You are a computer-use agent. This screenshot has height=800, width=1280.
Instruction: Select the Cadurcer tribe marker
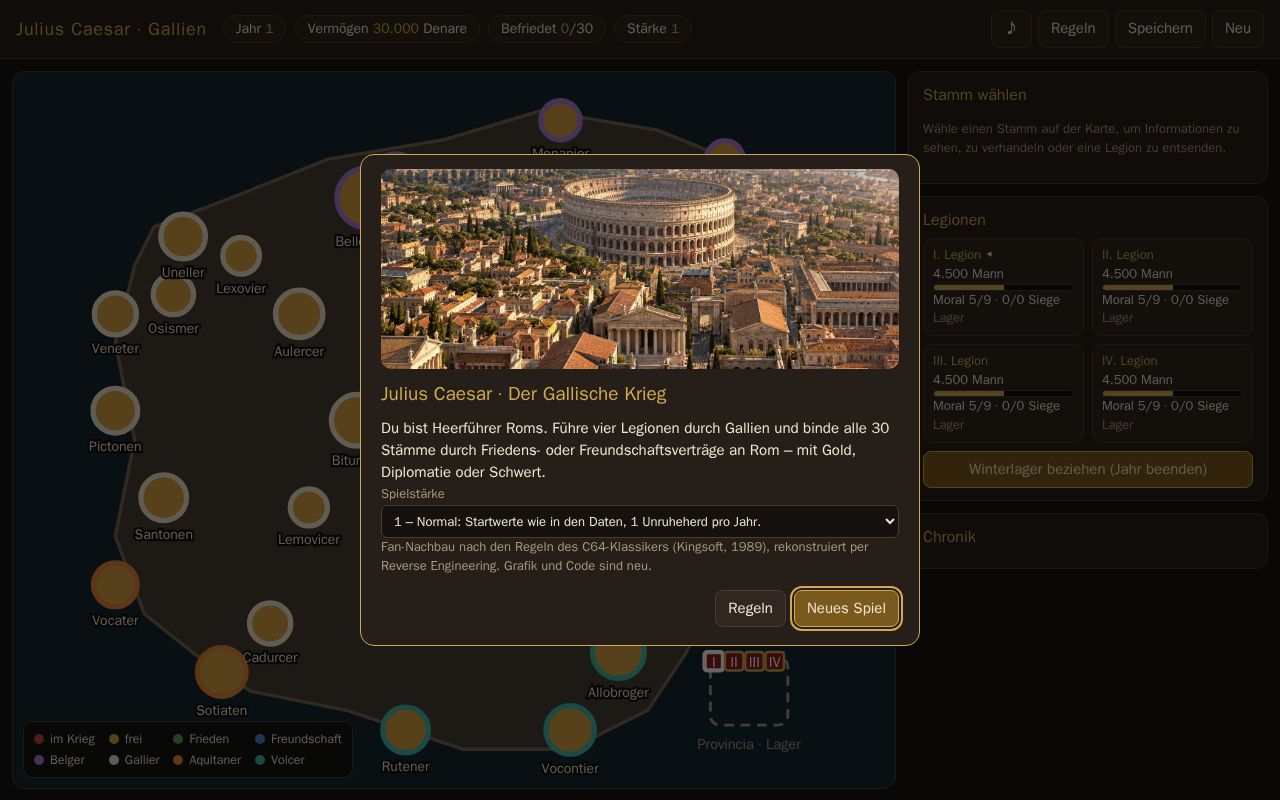(270, 624)
